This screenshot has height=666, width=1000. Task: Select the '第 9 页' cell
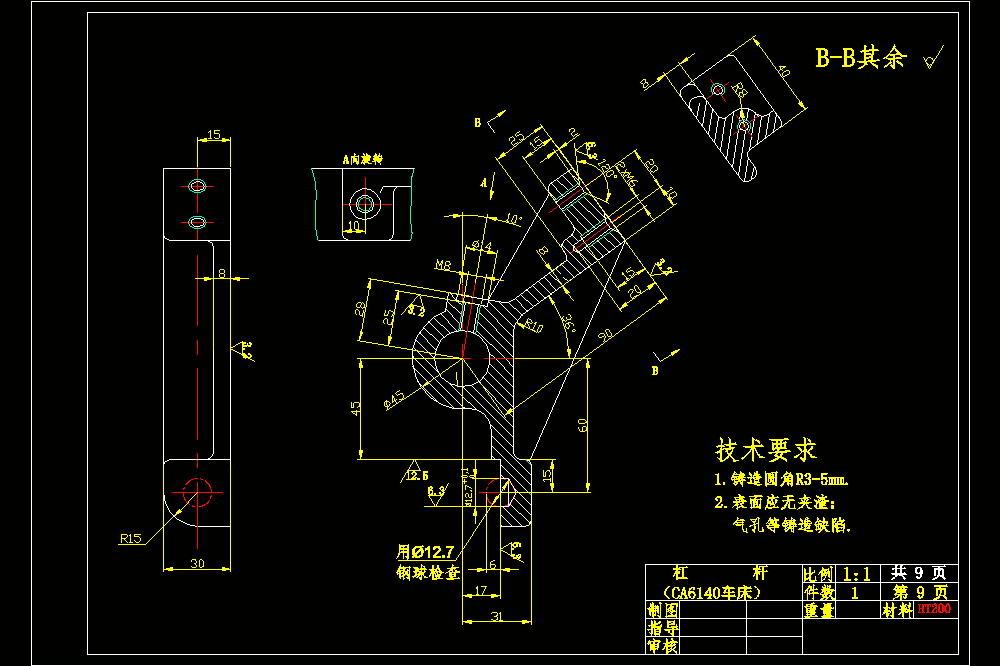tap(920, 593)
